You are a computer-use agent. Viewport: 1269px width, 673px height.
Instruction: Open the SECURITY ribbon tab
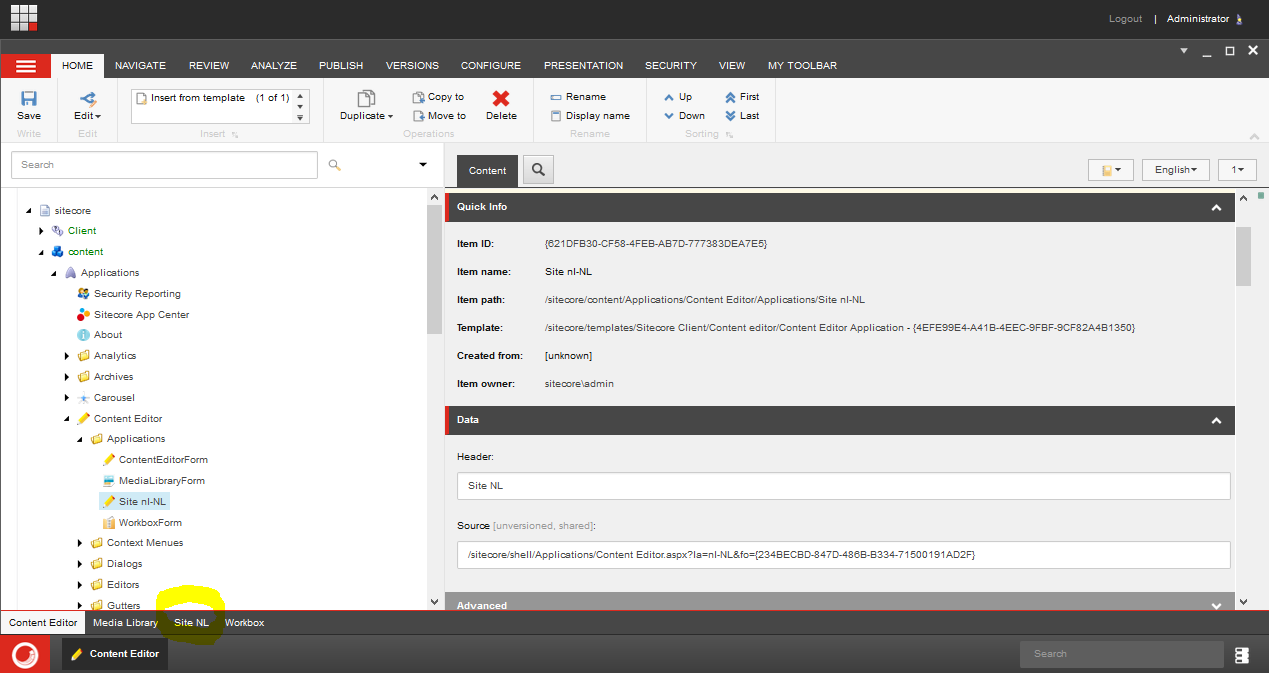671,66
